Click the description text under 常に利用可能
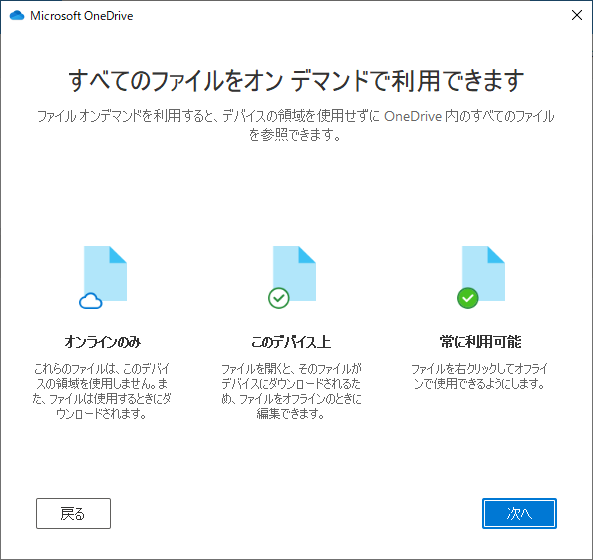 [480, 376]
